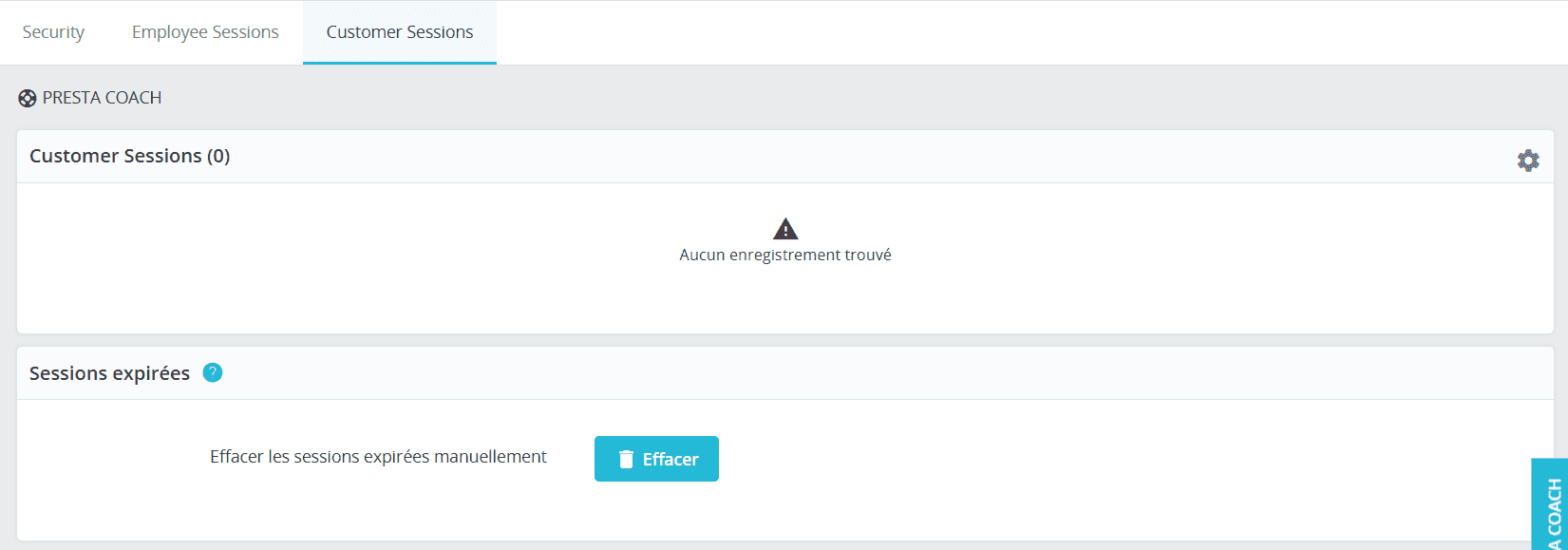The height and width of the screenshot is (550, 1568).
Task: Click the Customer Sessions (0) panel heading
Action: pyautogui.click(x=130, y=156)
